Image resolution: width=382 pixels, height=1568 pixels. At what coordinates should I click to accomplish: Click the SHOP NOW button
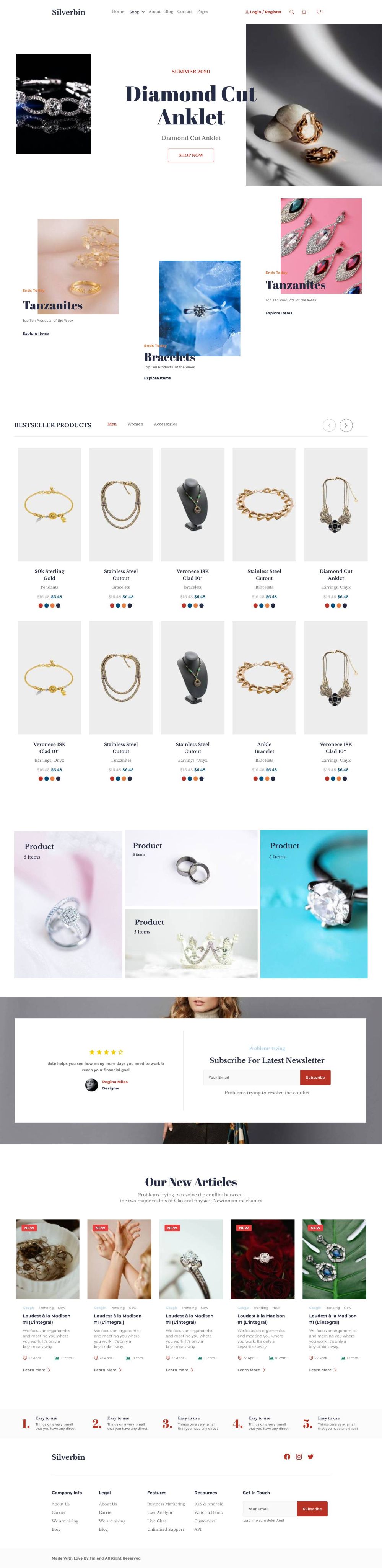pos(191,155)
